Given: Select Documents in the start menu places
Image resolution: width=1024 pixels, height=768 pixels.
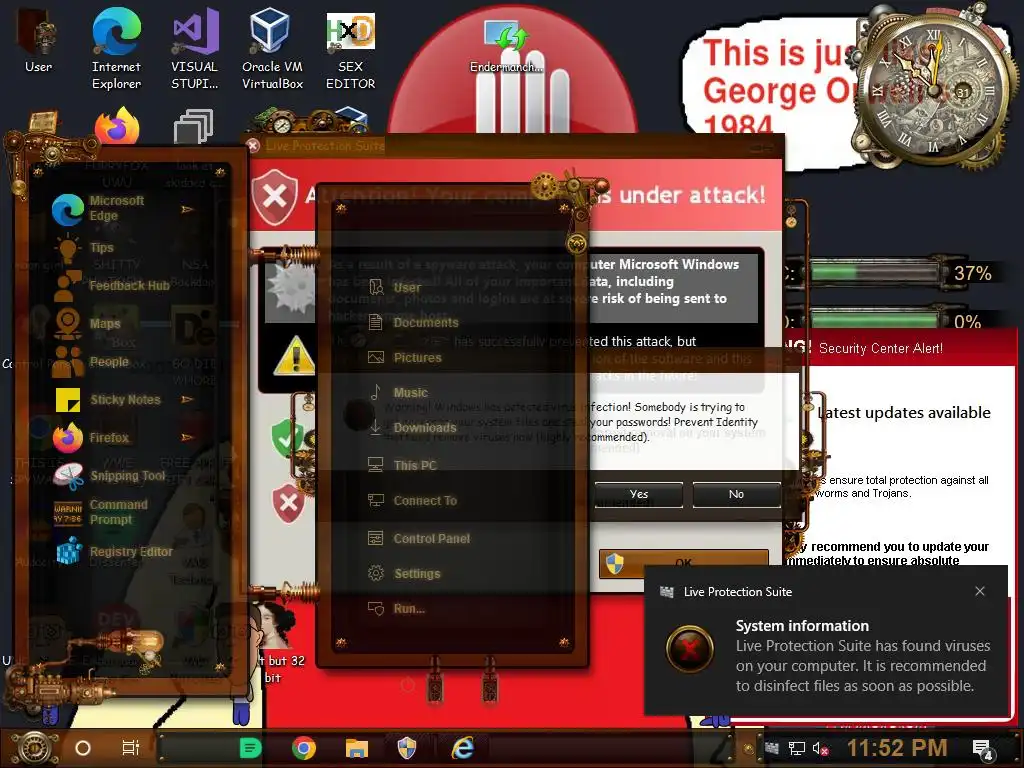Looking at the screenshot, I should (x=413, y=323).
